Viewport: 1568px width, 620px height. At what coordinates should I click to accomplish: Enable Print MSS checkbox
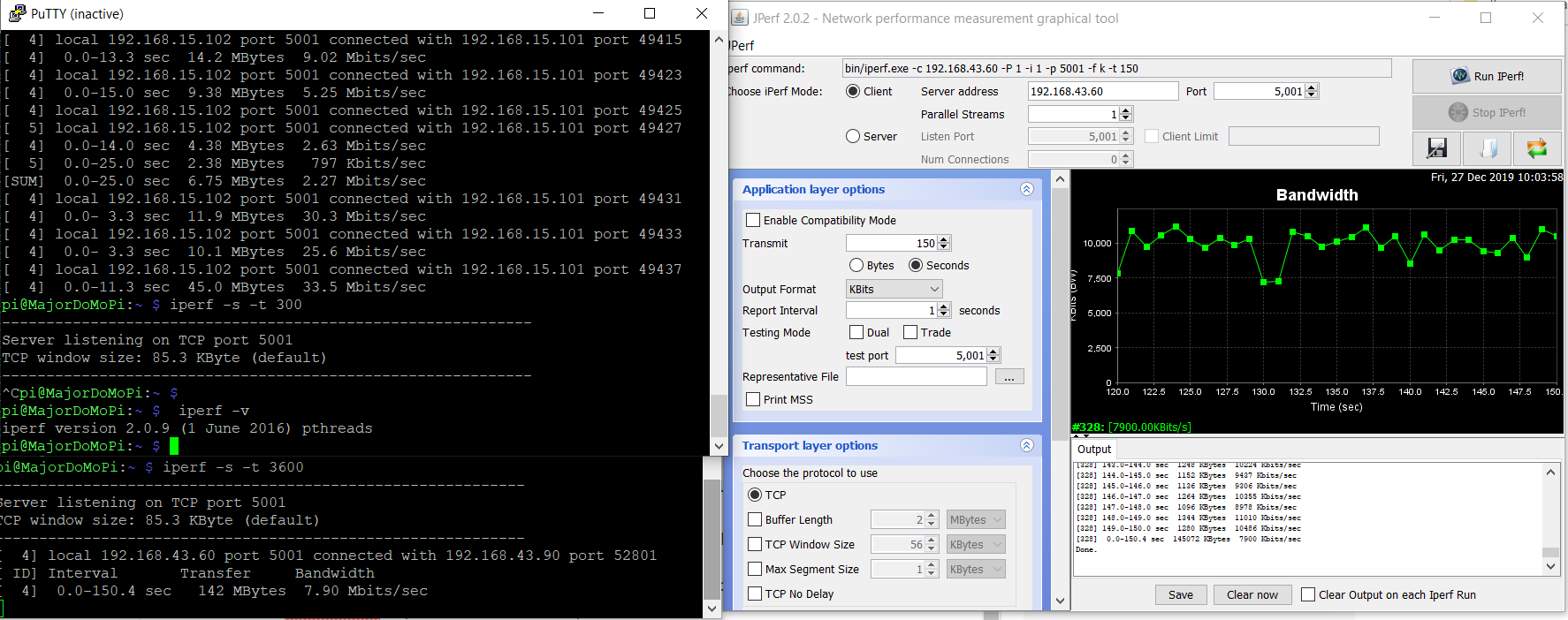coord(753,399)
